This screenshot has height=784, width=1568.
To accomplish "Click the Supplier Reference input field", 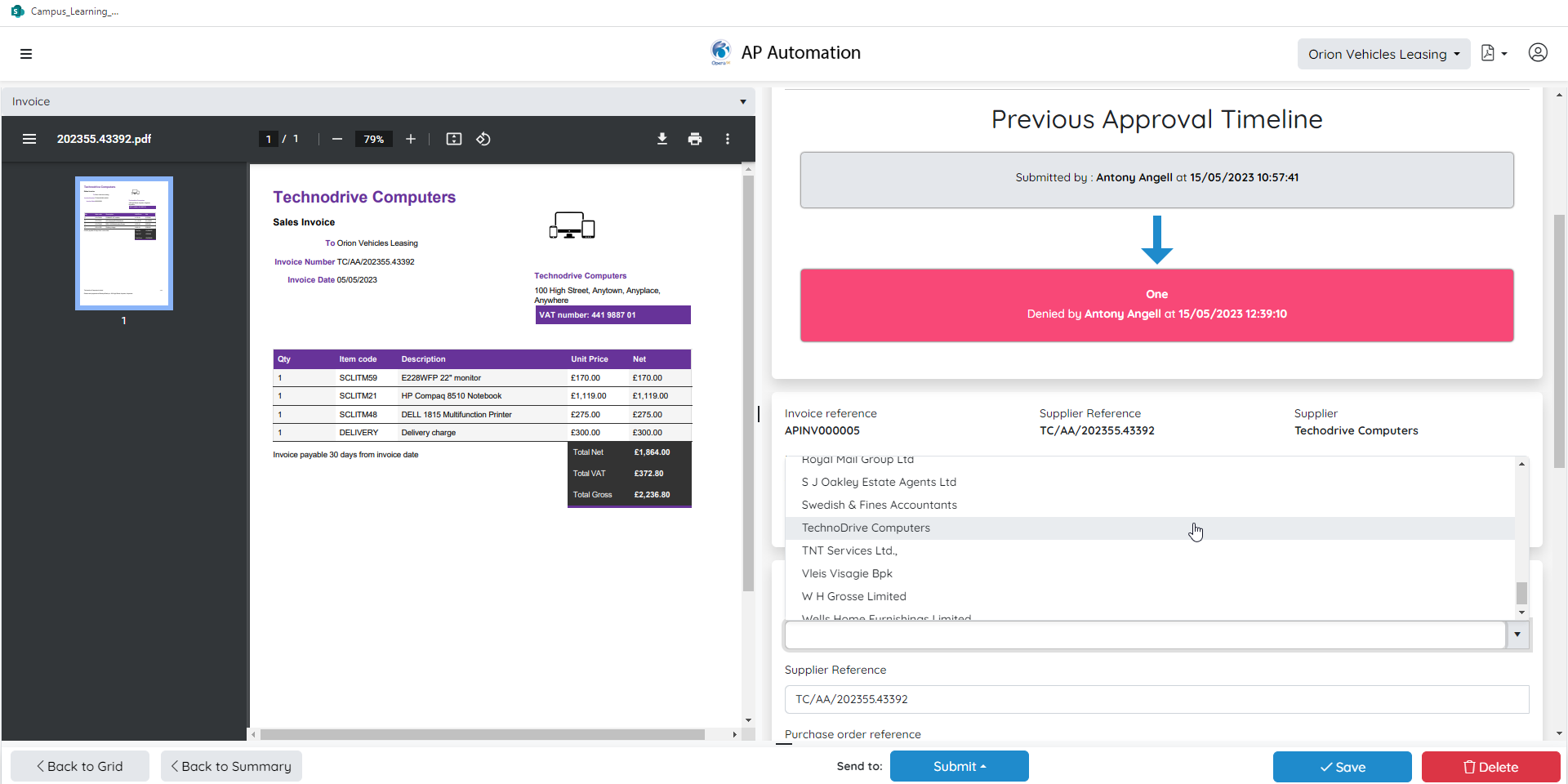I will pyautogui.click(x=1156, y=699).
